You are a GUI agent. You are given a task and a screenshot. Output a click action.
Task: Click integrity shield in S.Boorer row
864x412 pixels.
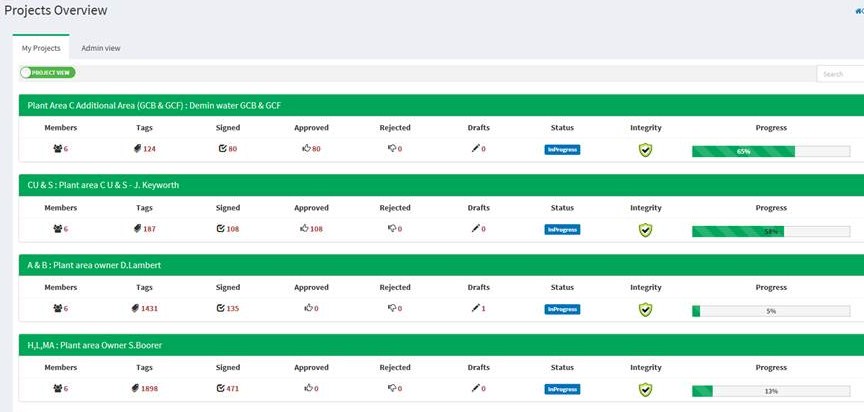pyautogui.click(x=645, y=389)
